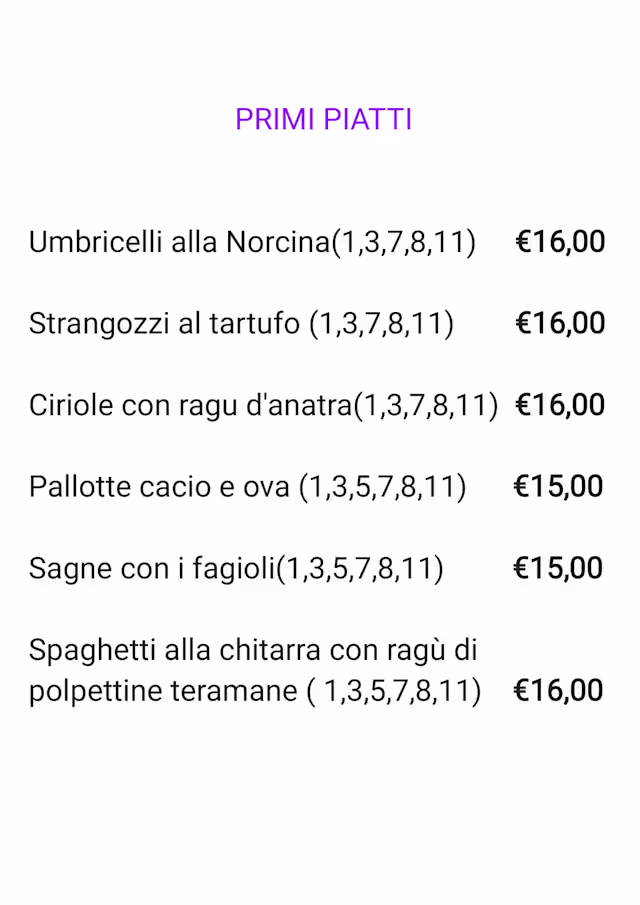Image resolution: width=640 pixels, height=905 pixels.
Task: Click allergen numbers for Pallotte cacio e ova
Action: pos(382,487)
